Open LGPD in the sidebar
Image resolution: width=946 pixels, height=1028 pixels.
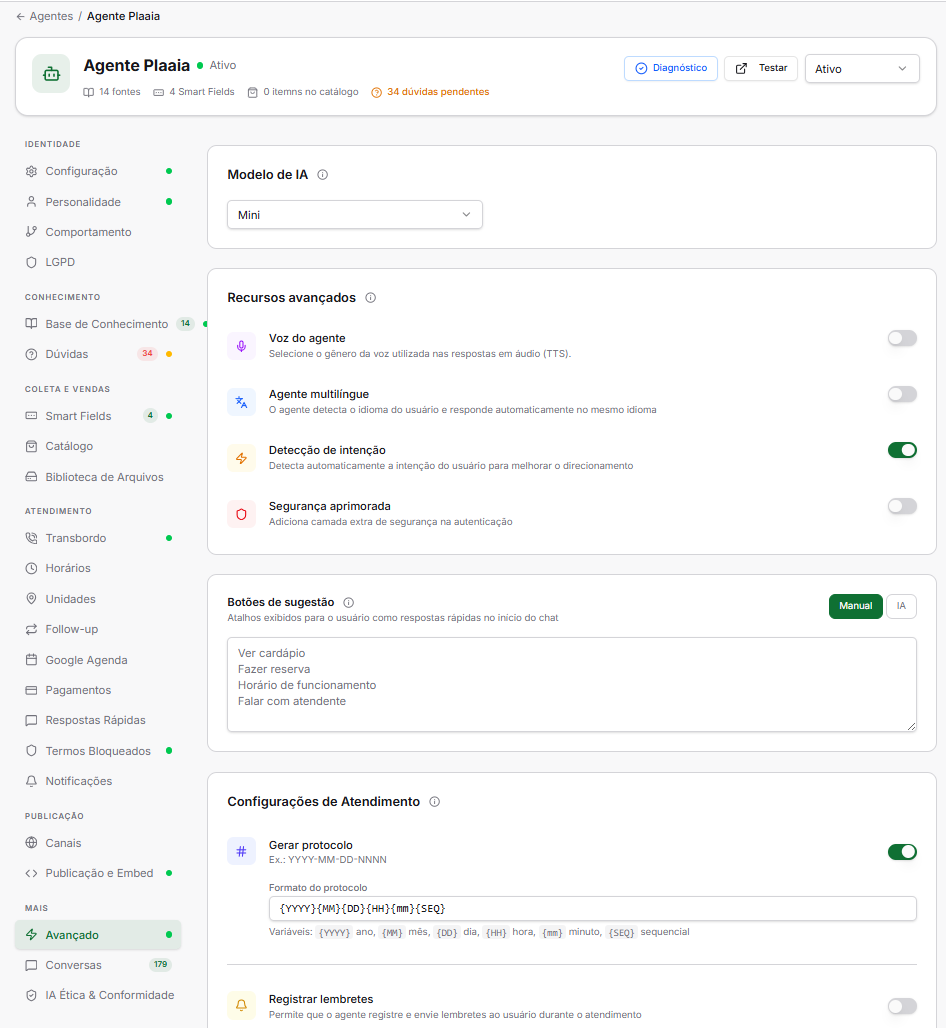point(98,262)
